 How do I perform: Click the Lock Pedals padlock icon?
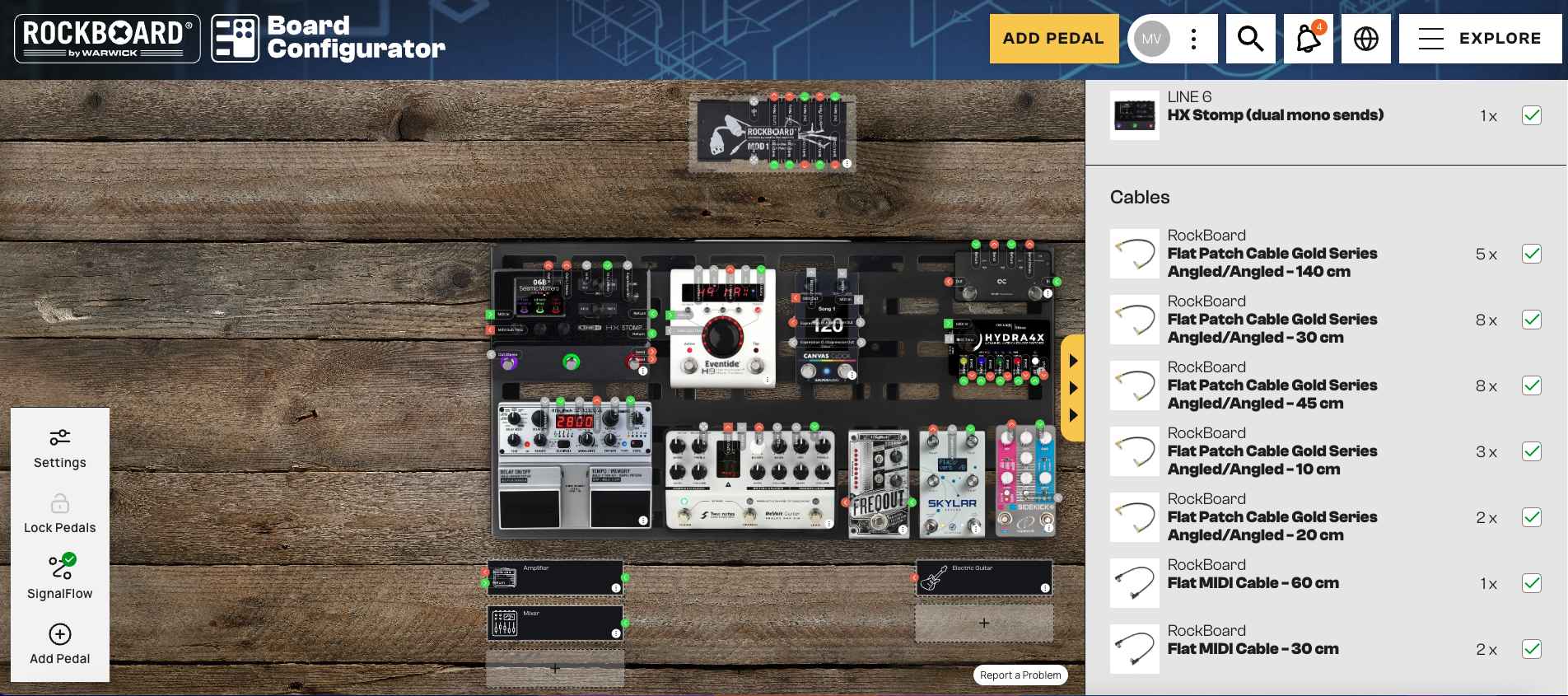point(59,503)
